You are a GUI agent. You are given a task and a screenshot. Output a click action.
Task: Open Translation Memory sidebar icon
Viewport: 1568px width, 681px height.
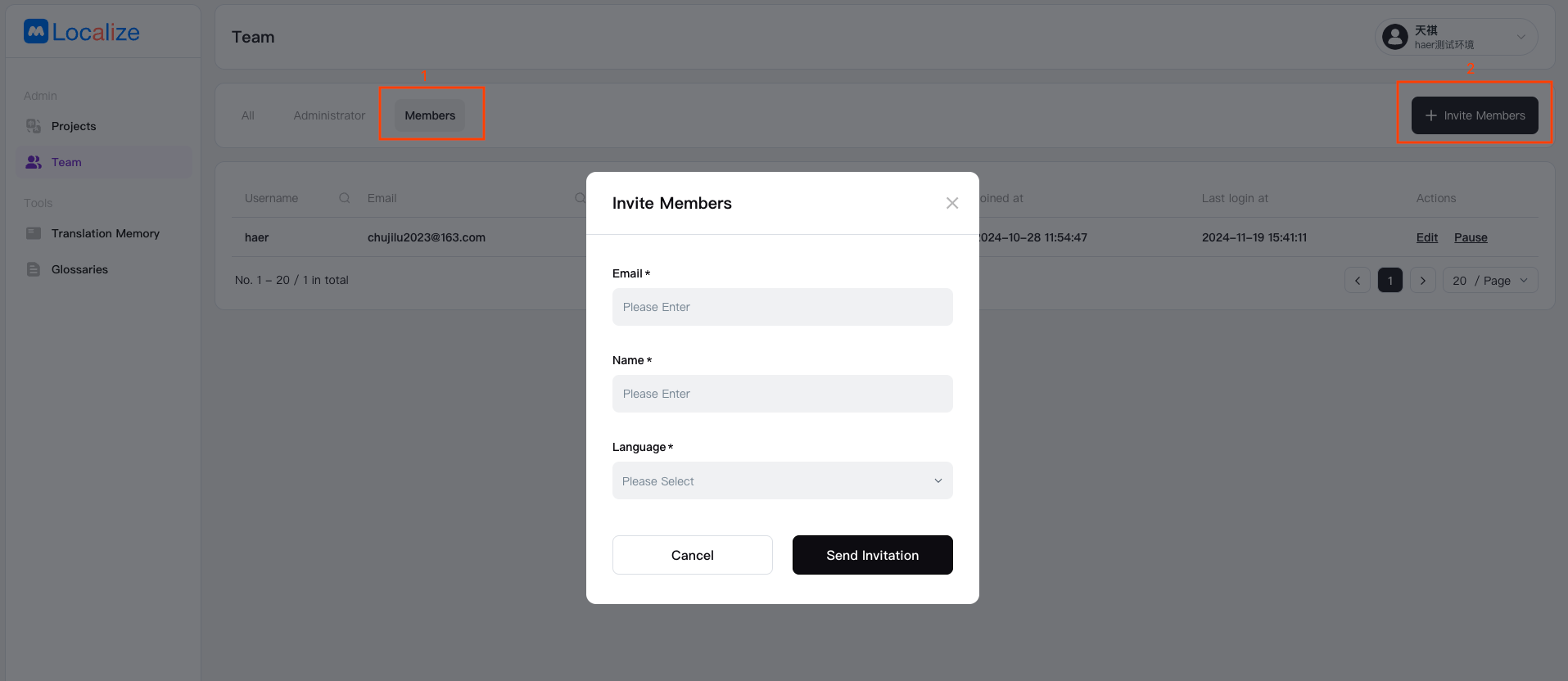click(x=34, y=233)
